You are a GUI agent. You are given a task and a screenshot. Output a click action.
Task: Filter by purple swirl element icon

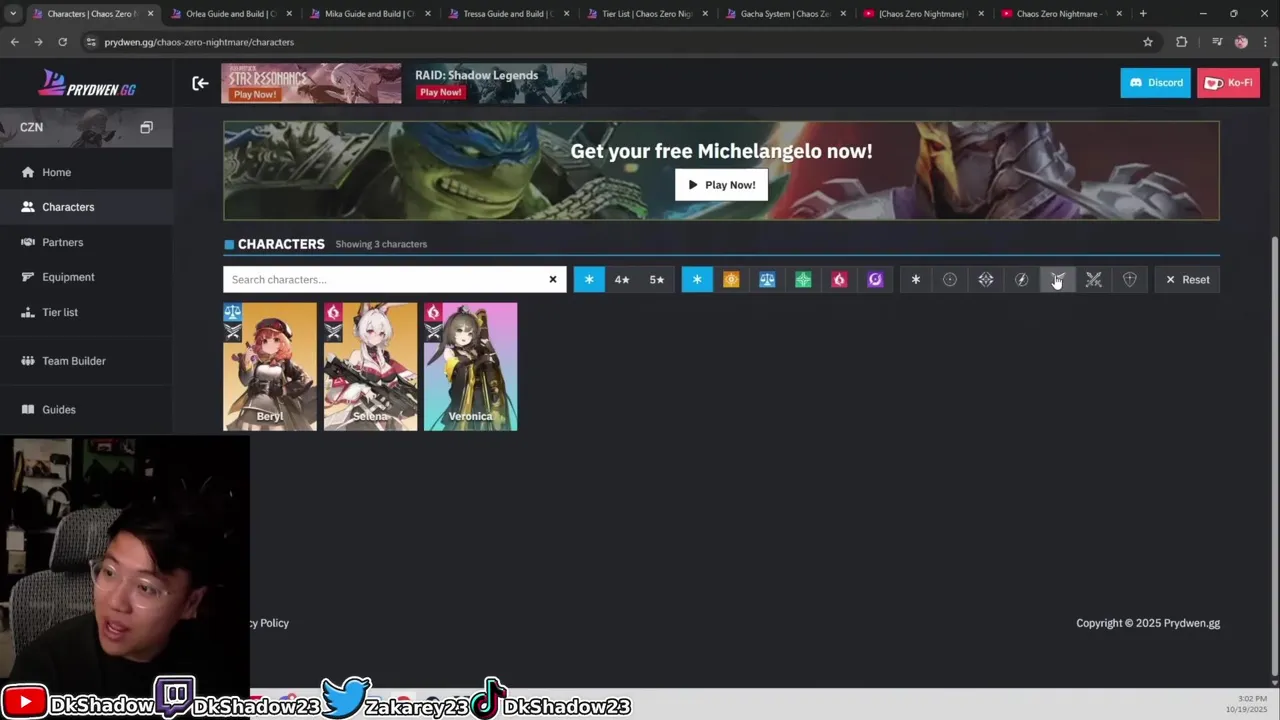tap(875, 280)
